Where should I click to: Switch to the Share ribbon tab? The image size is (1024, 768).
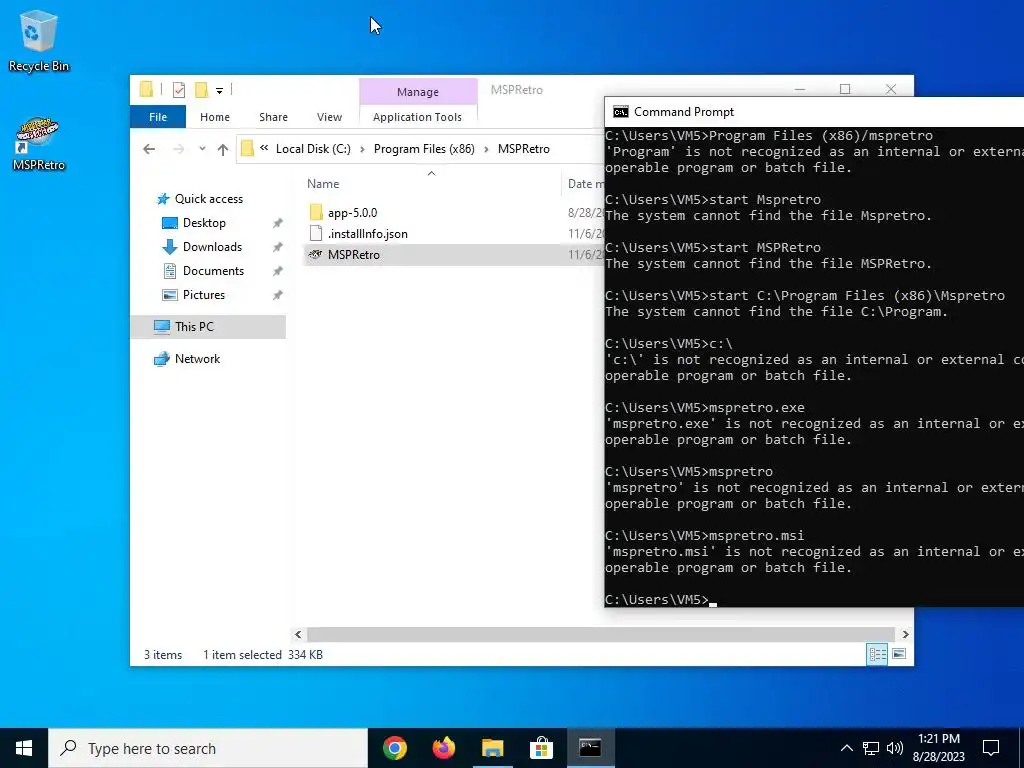pos(273,117)
